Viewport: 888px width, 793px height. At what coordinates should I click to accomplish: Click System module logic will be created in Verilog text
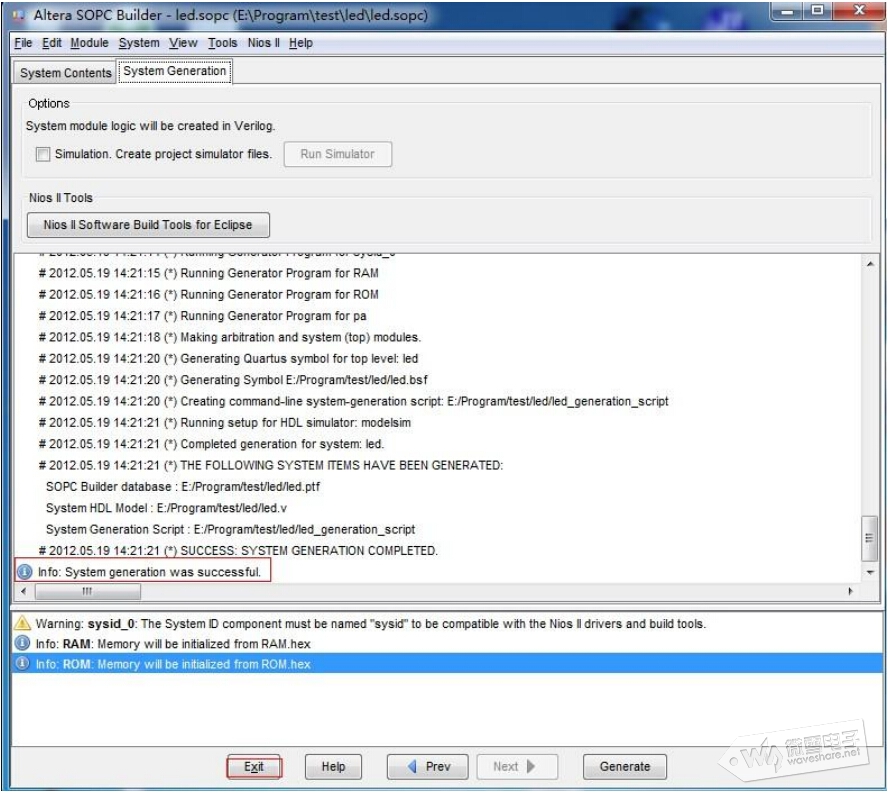150,126
